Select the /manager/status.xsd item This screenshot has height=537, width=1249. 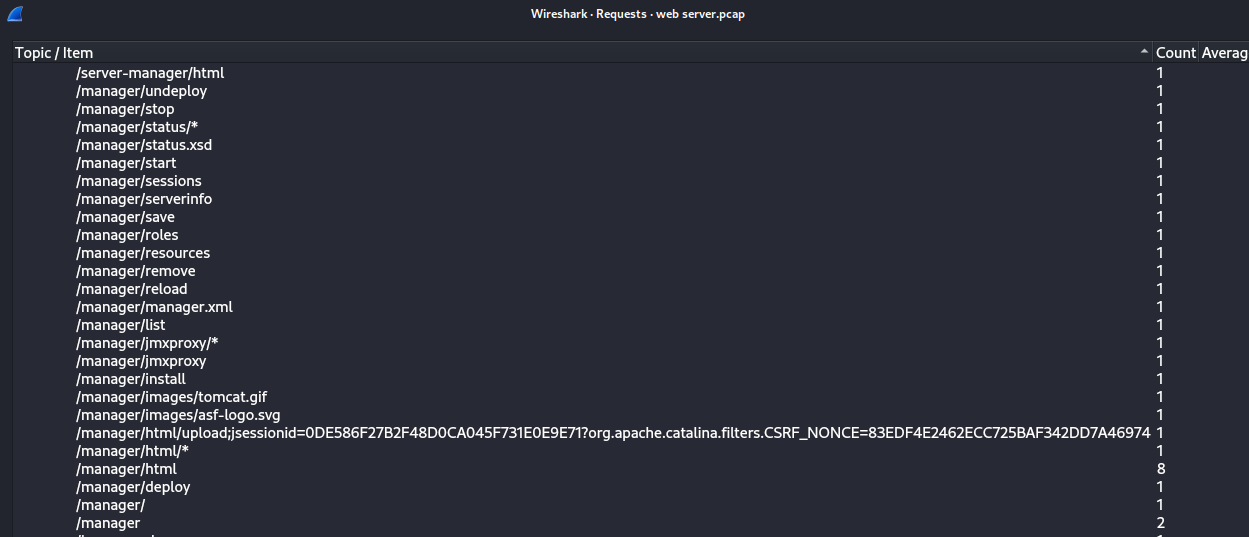[x=144, y=145]
